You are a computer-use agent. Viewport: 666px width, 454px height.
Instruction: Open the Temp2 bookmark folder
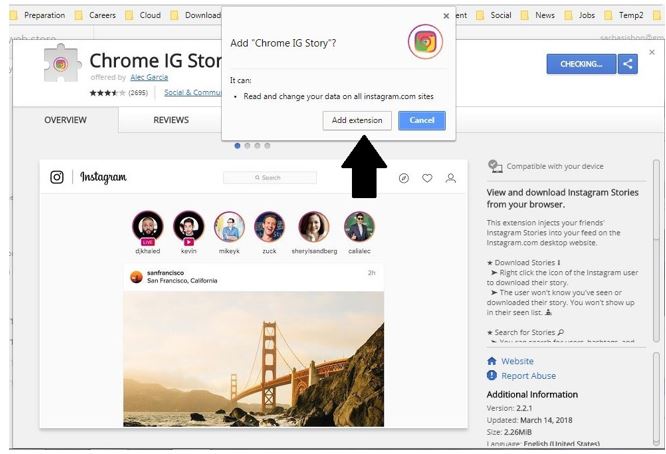(624, 15)
